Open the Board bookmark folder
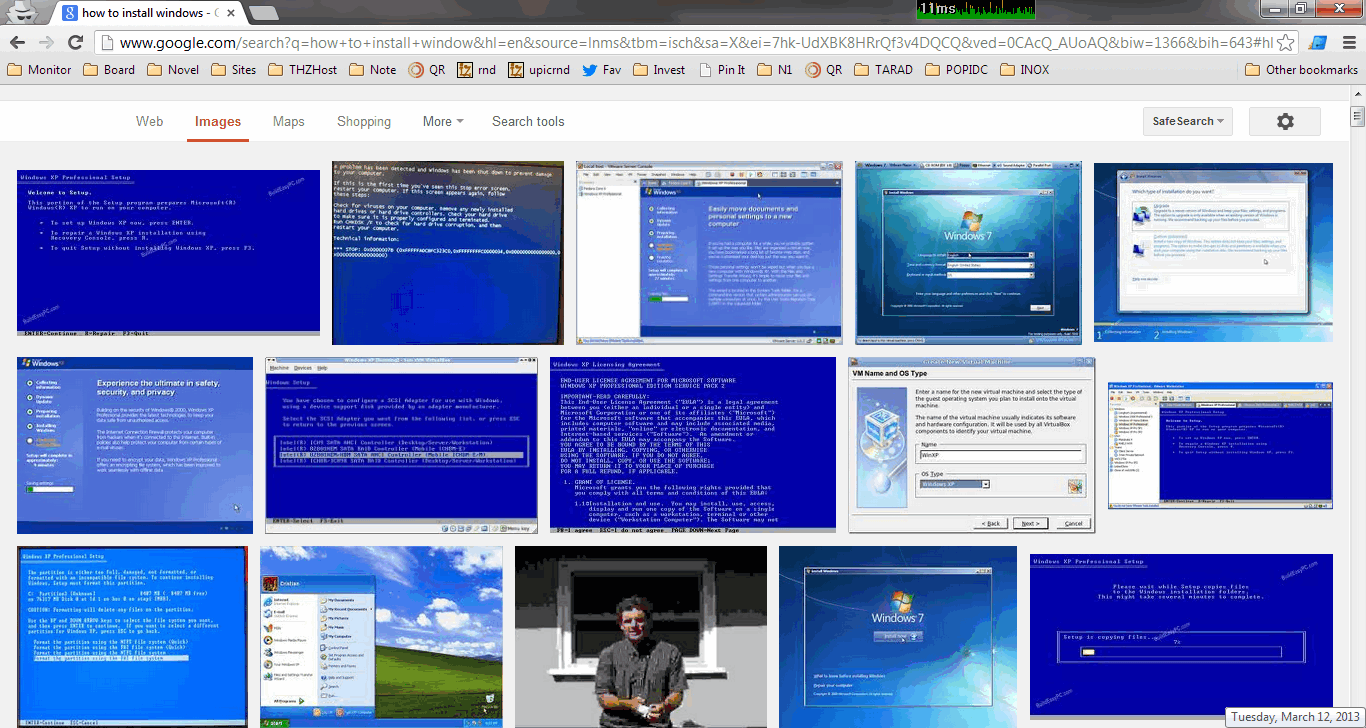This screenshot has height=728, width=1366. pyautogui.click(x=109, y=70)
